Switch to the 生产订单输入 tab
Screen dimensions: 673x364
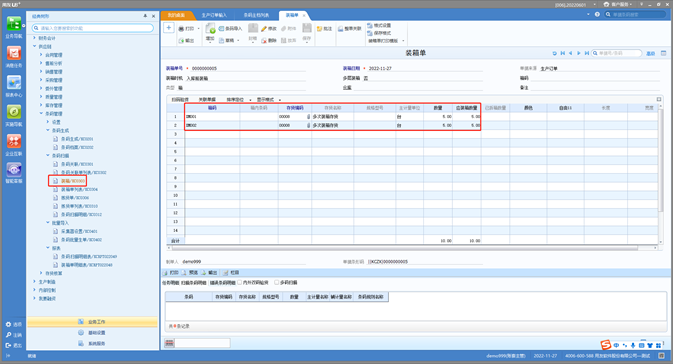(214, 15)
